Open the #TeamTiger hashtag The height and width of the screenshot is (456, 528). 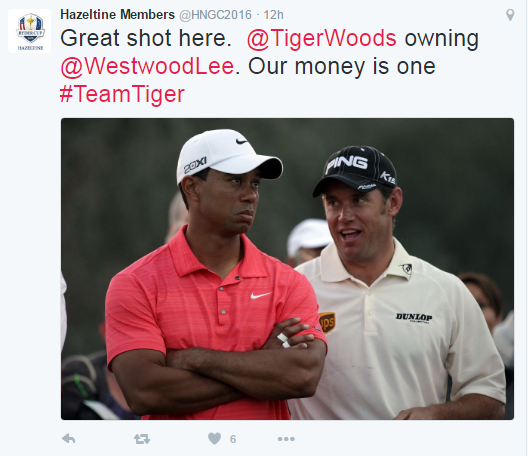[122, 94]
